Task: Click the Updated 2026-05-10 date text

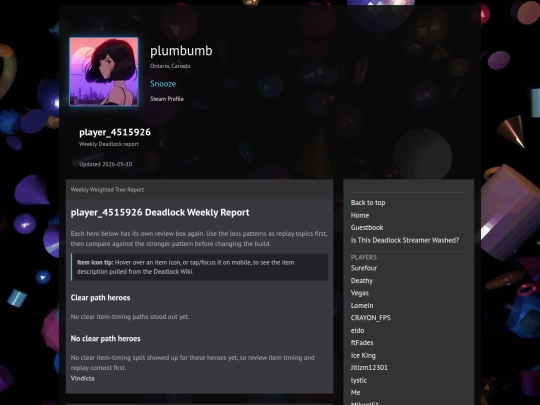Action: pos(105,164)
